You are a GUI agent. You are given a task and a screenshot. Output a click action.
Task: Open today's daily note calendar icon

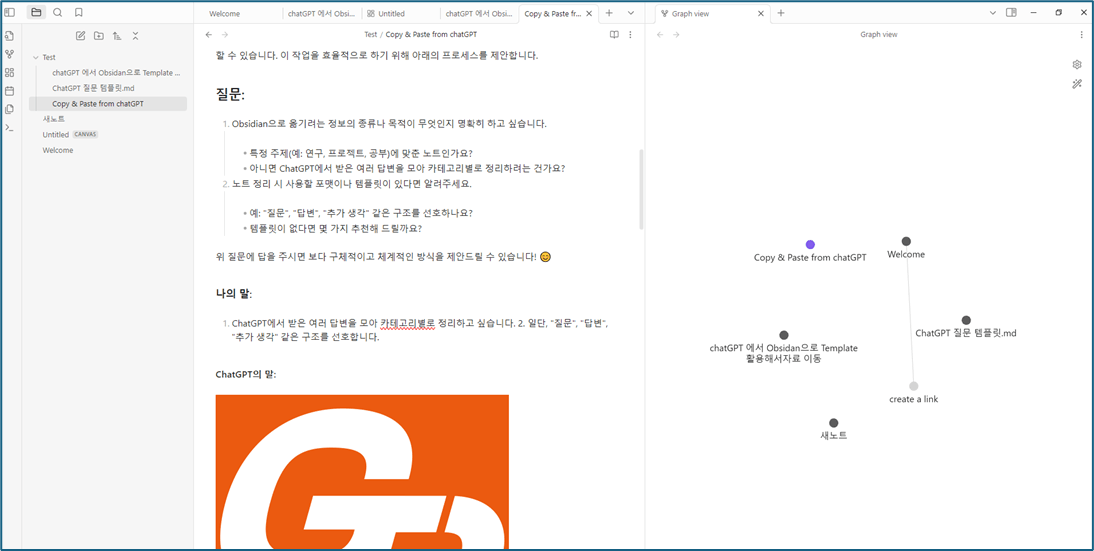tap(10, 91)
